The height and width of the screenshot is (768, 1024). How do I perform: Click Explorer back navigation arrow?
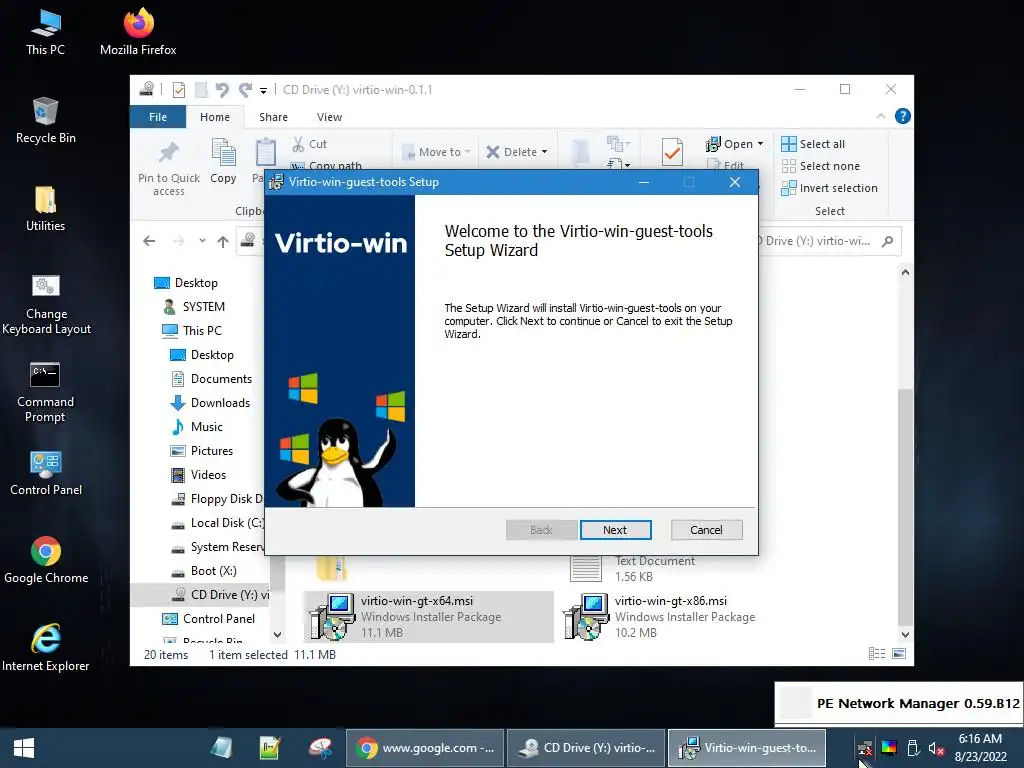tap(150, 241)
